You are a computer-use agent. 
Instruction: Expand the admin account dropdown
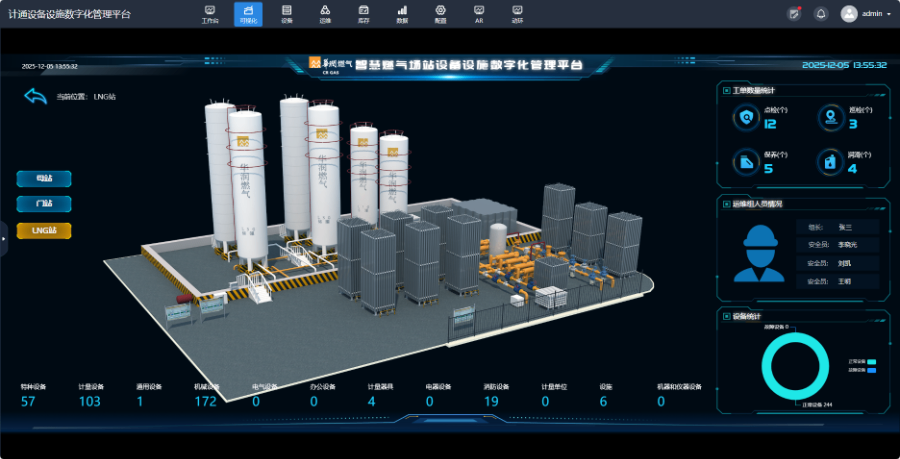pyautogui.click(x=888, y=15)
